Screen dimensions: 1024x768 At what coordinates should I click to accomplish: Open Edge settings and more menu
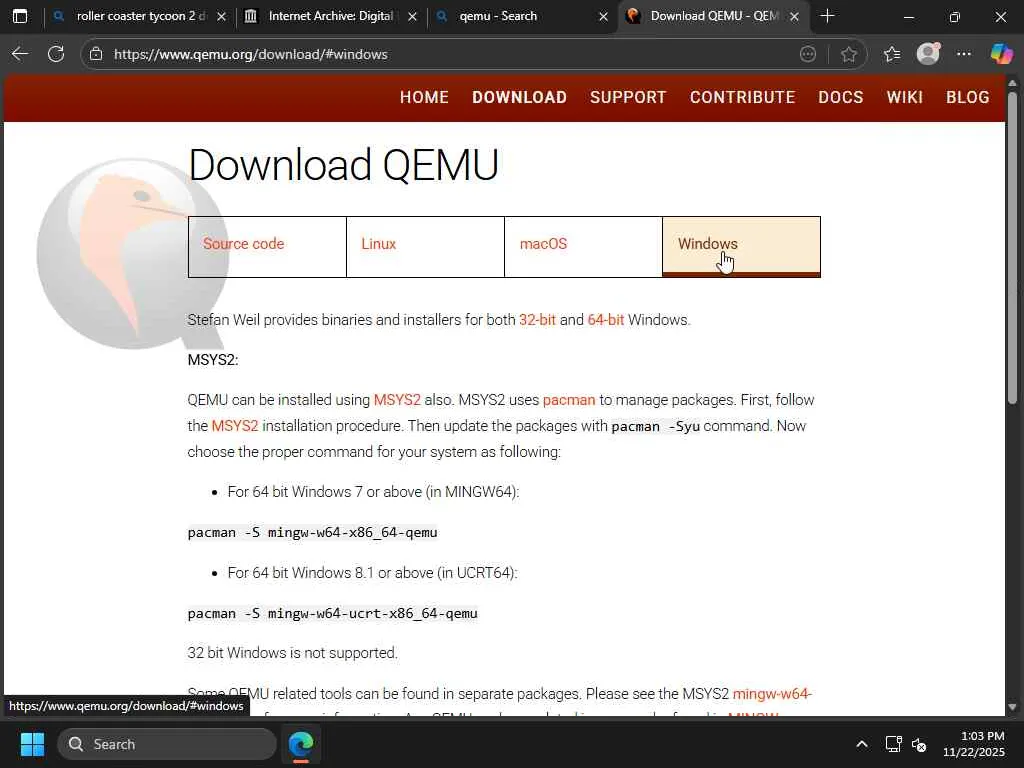(x=963, y=54)
